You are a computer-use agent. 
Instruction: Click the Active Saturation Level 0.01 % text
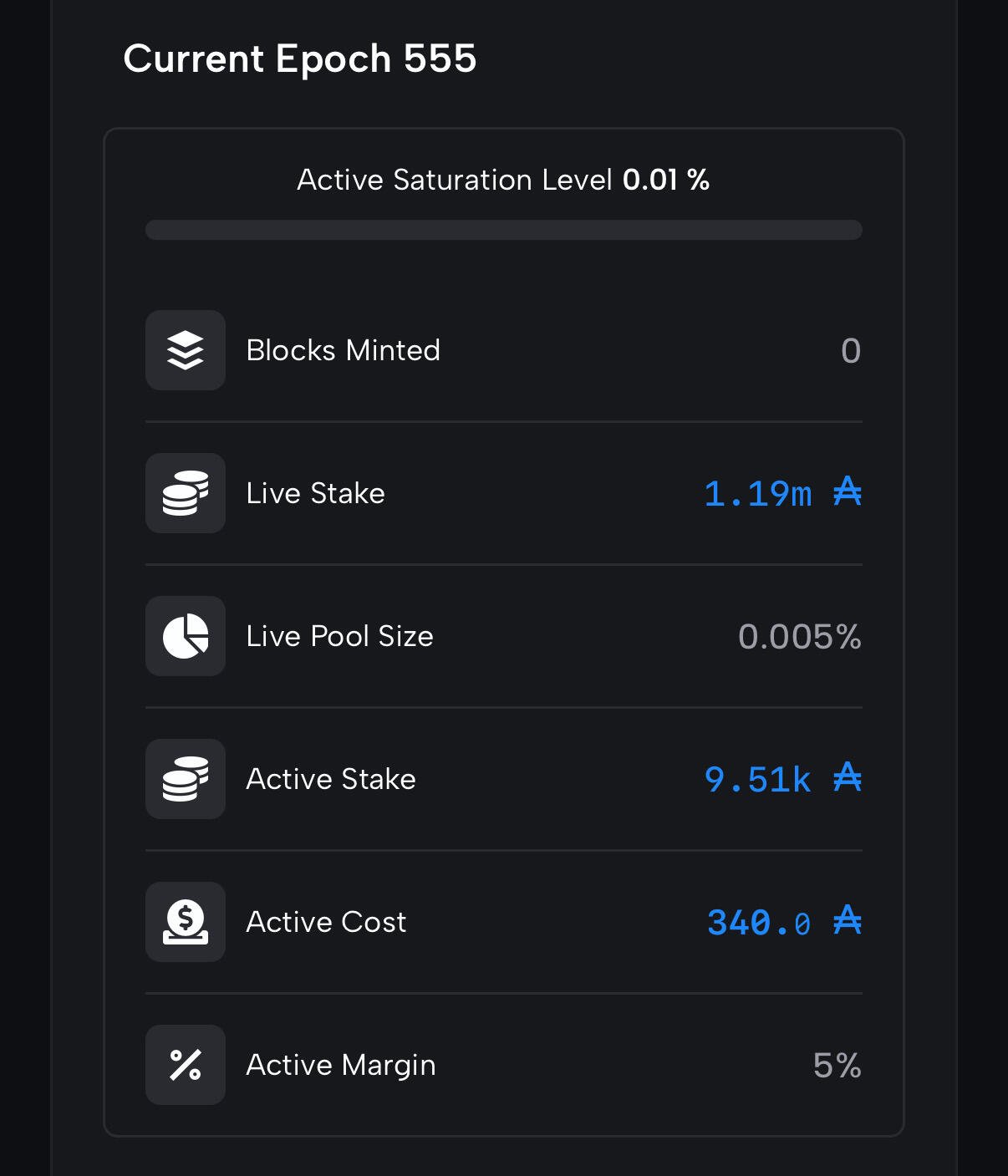504,180
